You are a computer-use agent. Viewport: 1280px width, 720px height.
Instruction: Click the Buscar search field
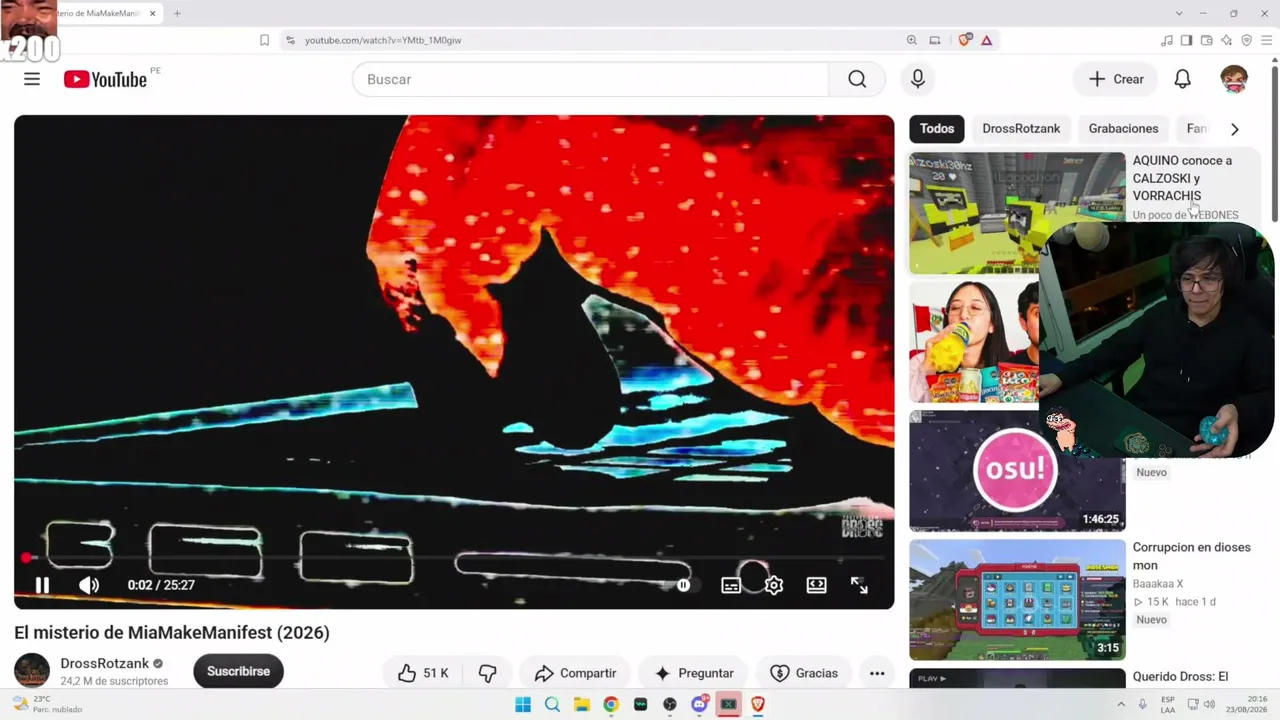click(x=590, y=79)
